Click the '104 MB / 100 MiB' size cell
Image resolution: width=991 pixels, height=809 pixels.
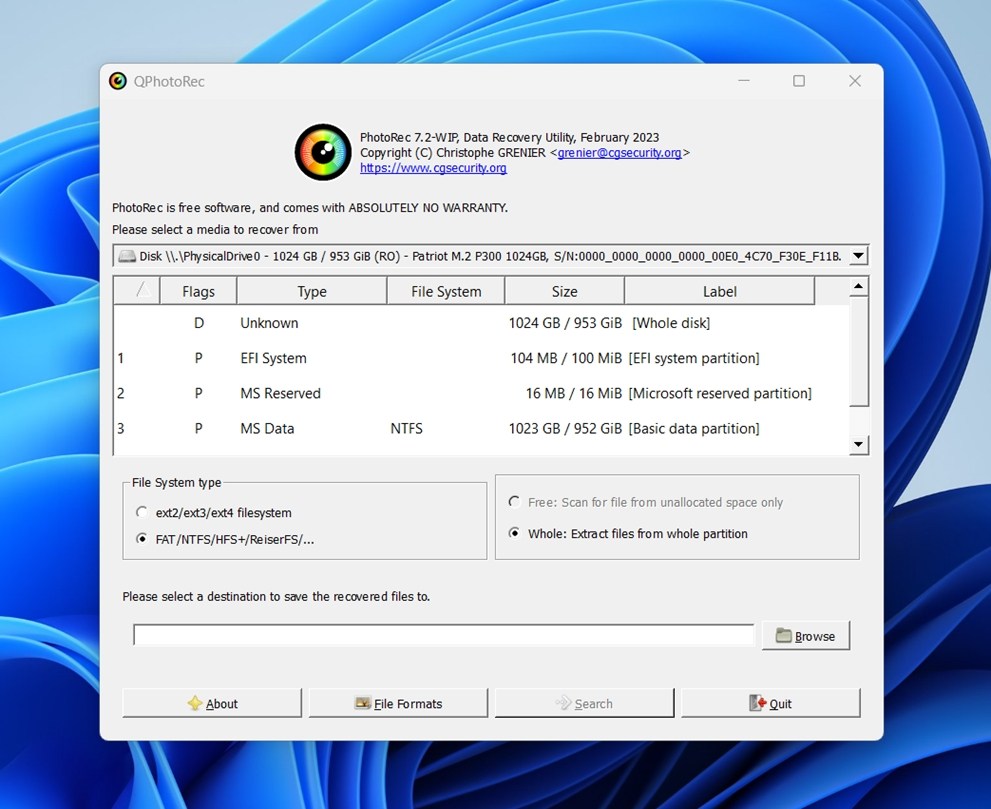(x=566, y=358)
